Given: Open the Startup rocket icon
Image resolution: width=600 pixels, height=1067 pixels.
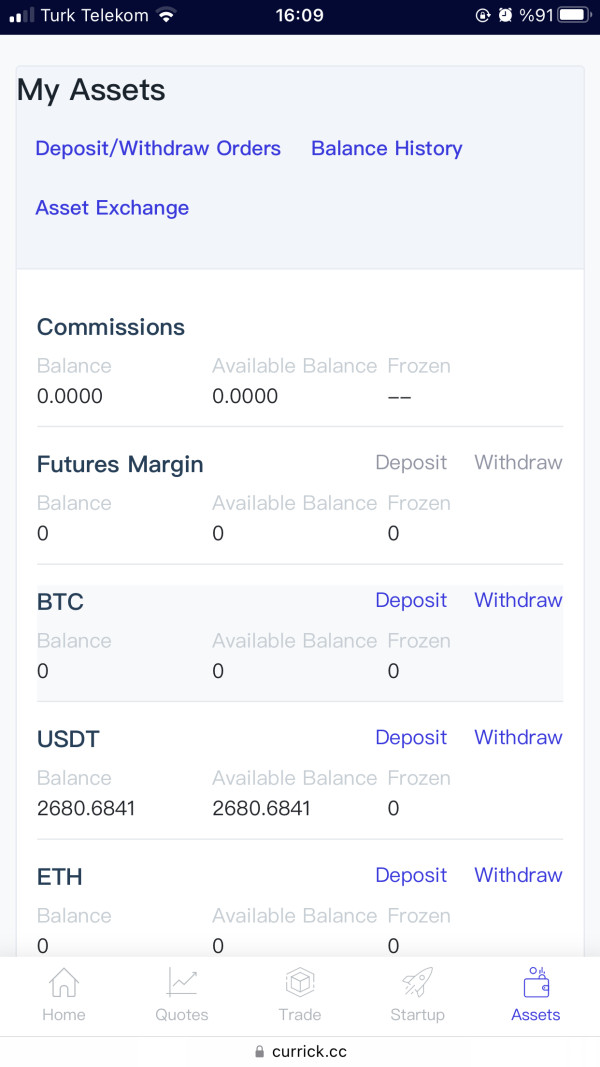Looking at the screenshot, I should [417, 983].
